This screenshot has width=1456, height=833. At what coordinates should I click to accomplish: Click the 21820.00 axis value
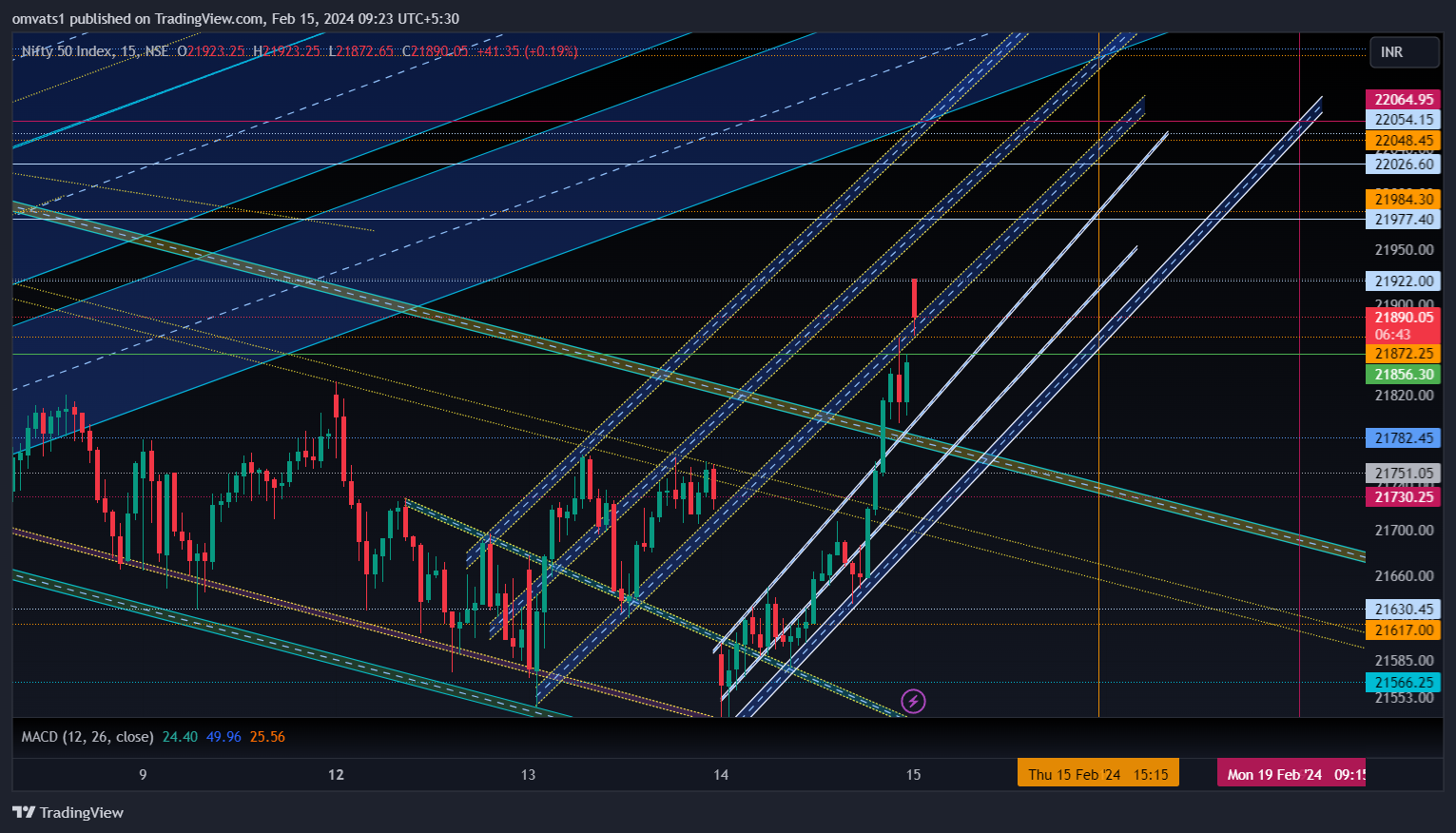[x=1404, y=396]
